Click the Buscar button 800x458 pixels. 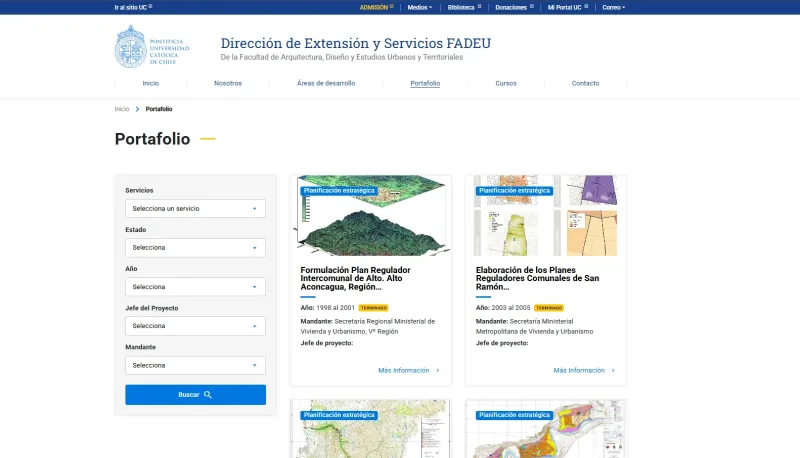(x=195, y=395)
